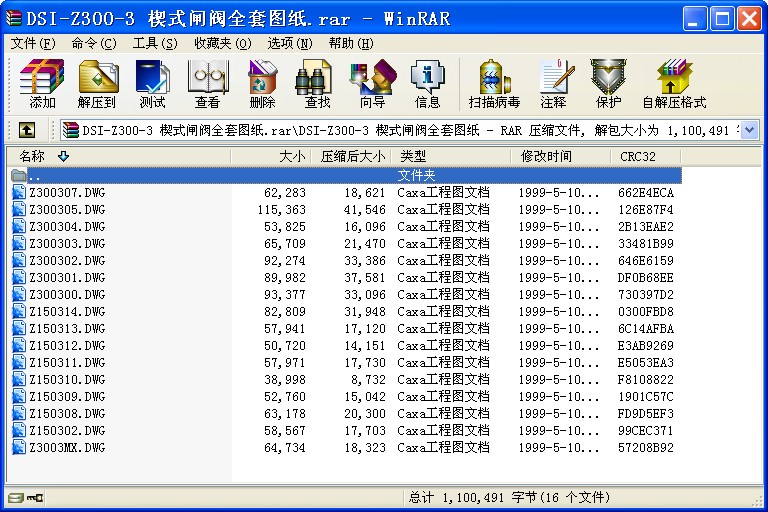The width and height of the screenshot is (768, 512).
Task: Click CRC32 value 57208B92
Action: 646,447
